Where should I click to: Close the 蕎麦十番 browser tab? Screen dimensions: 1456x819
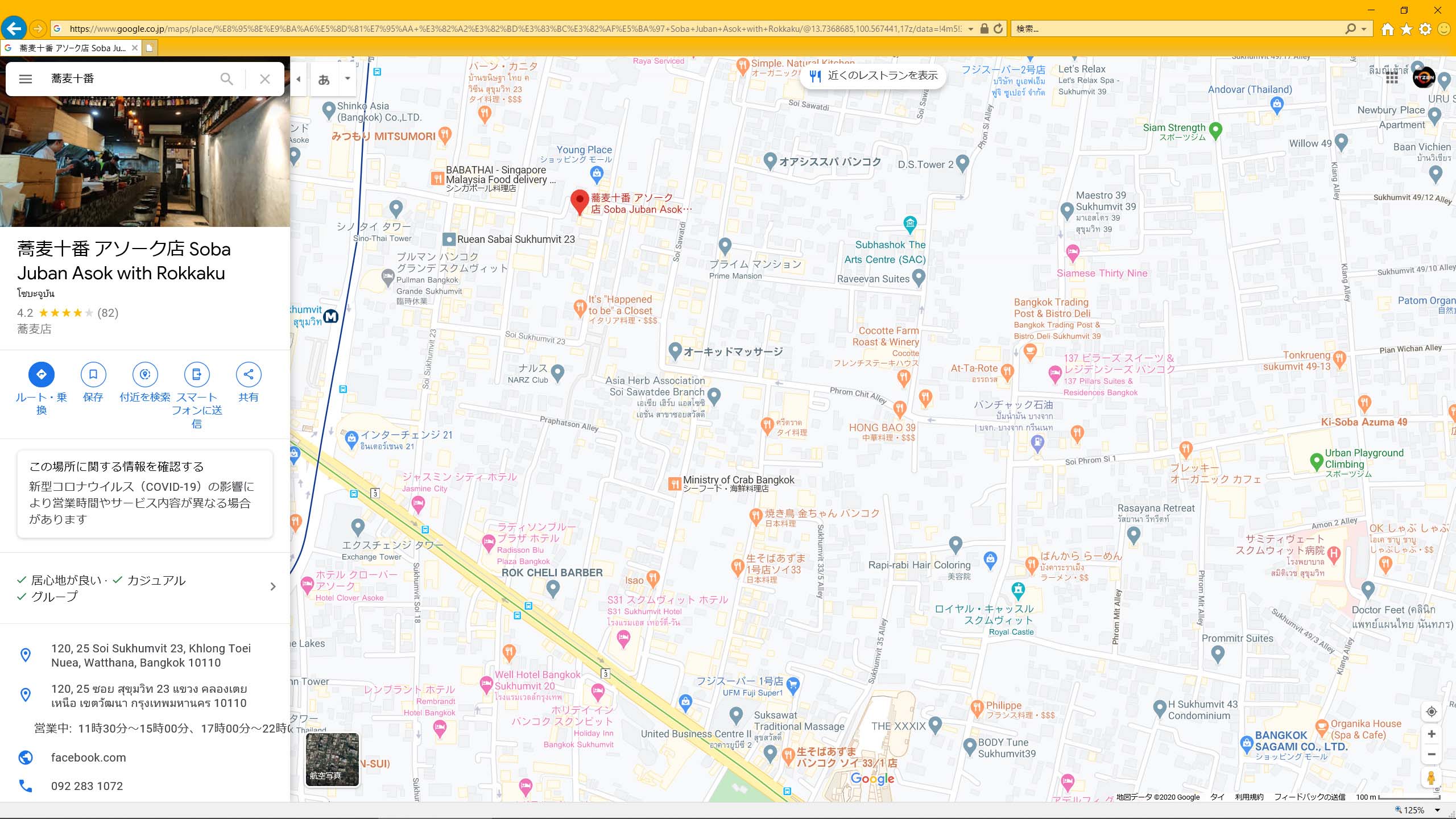point(134,48)
